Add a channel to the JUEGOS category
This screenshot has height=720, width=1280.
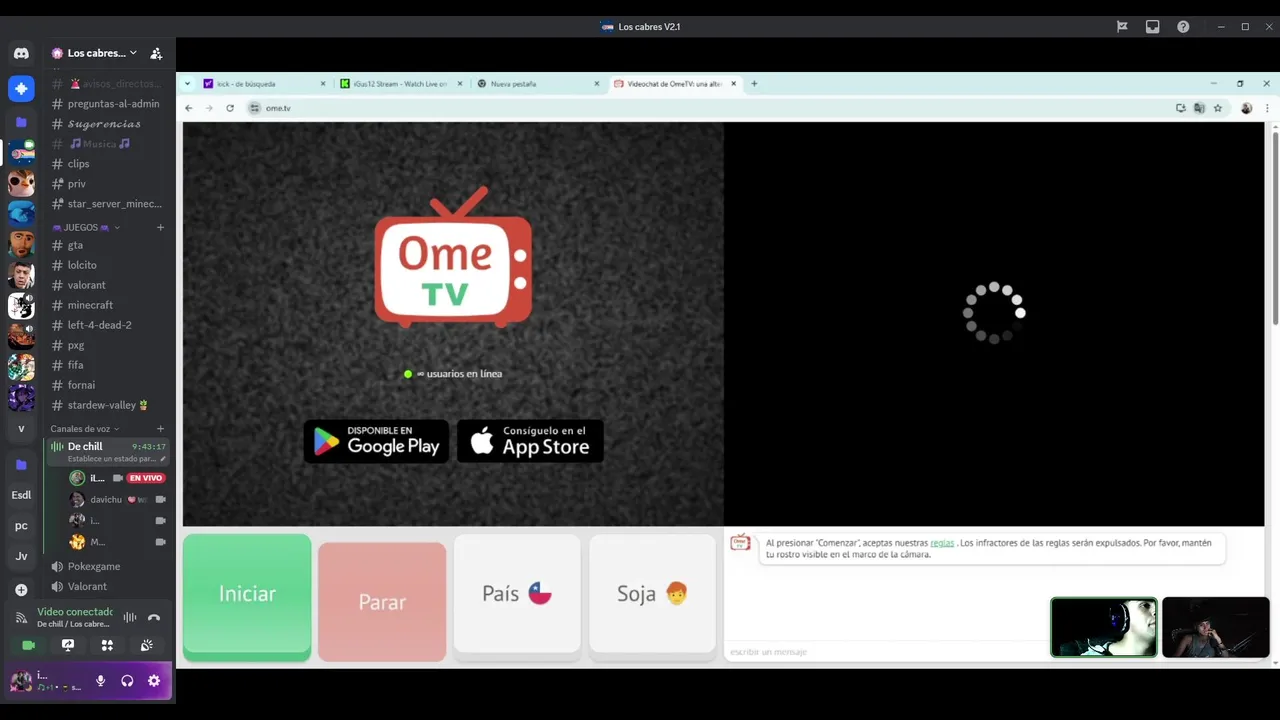(x=160, y=227)
